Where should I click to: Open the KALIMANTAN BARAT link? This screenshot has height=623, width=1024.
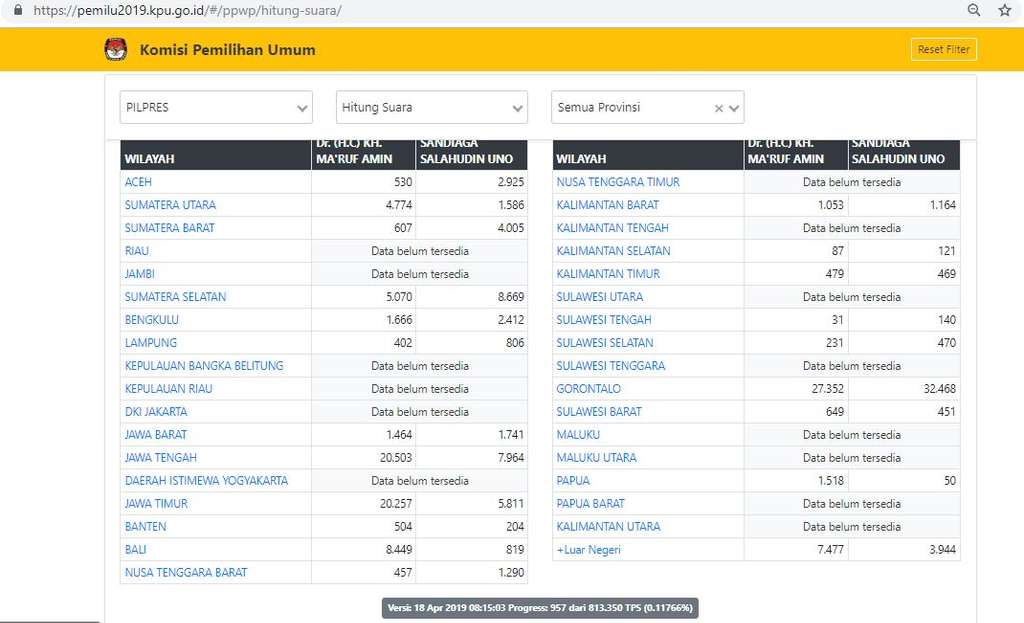coord(607,205)
